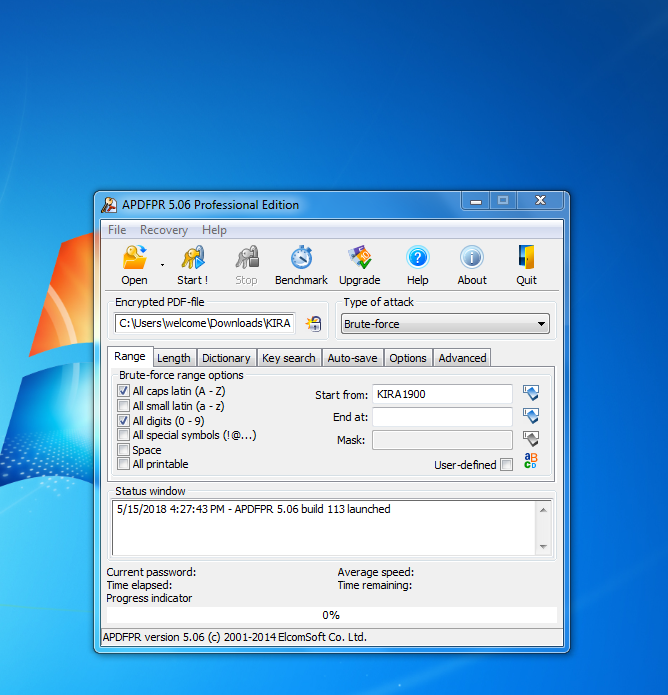Run the Benchmark speed test
The height and width of the screenshot is (695, 668).
[301, 265]
